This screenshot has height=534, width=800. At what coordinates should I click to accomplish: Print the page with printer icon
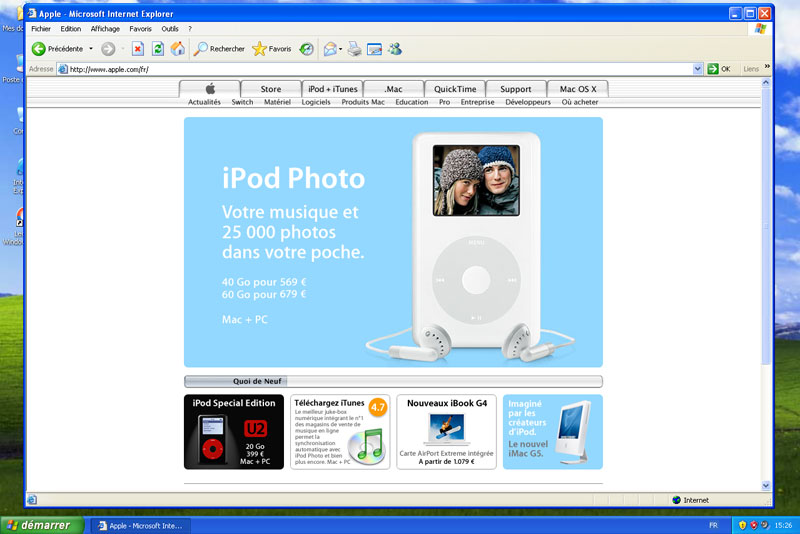354,49
